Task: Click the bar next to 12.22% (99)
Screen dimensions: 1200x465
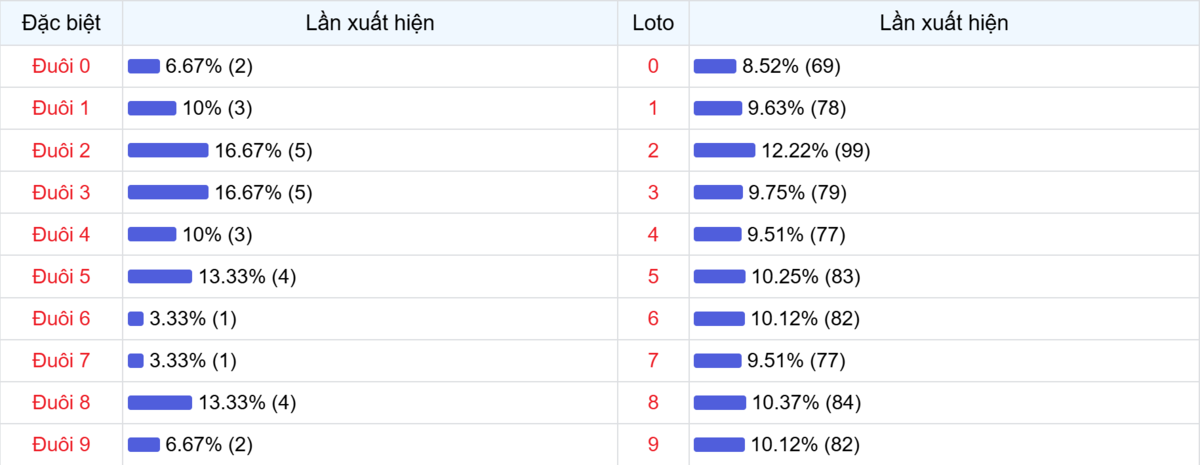Action: click(x=724, y=150)
